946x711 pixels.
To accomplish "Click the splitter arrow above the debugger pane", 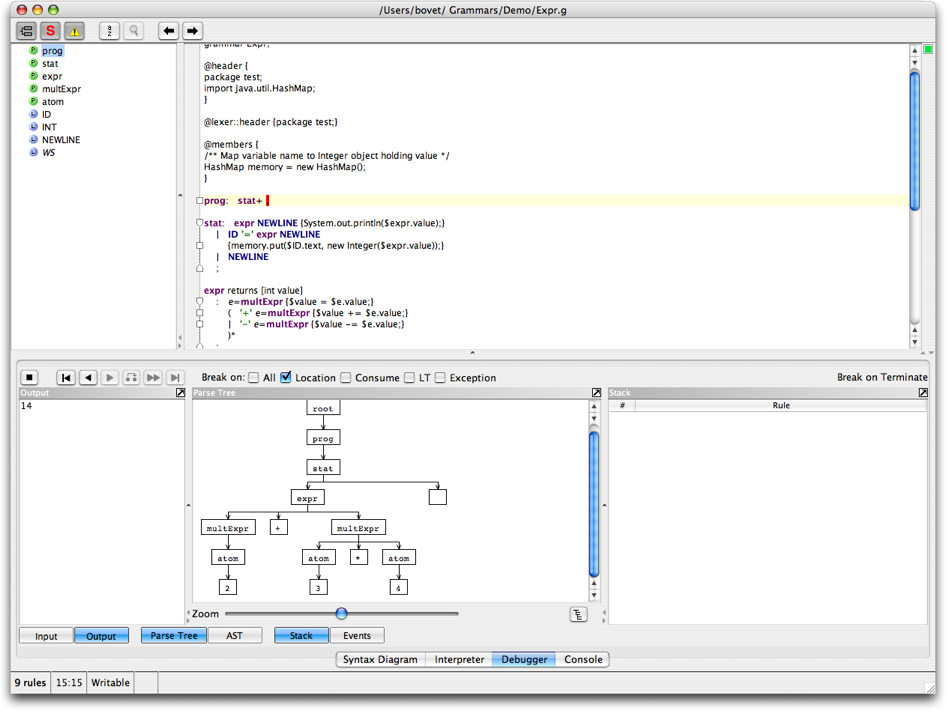I will click(472, 352).
